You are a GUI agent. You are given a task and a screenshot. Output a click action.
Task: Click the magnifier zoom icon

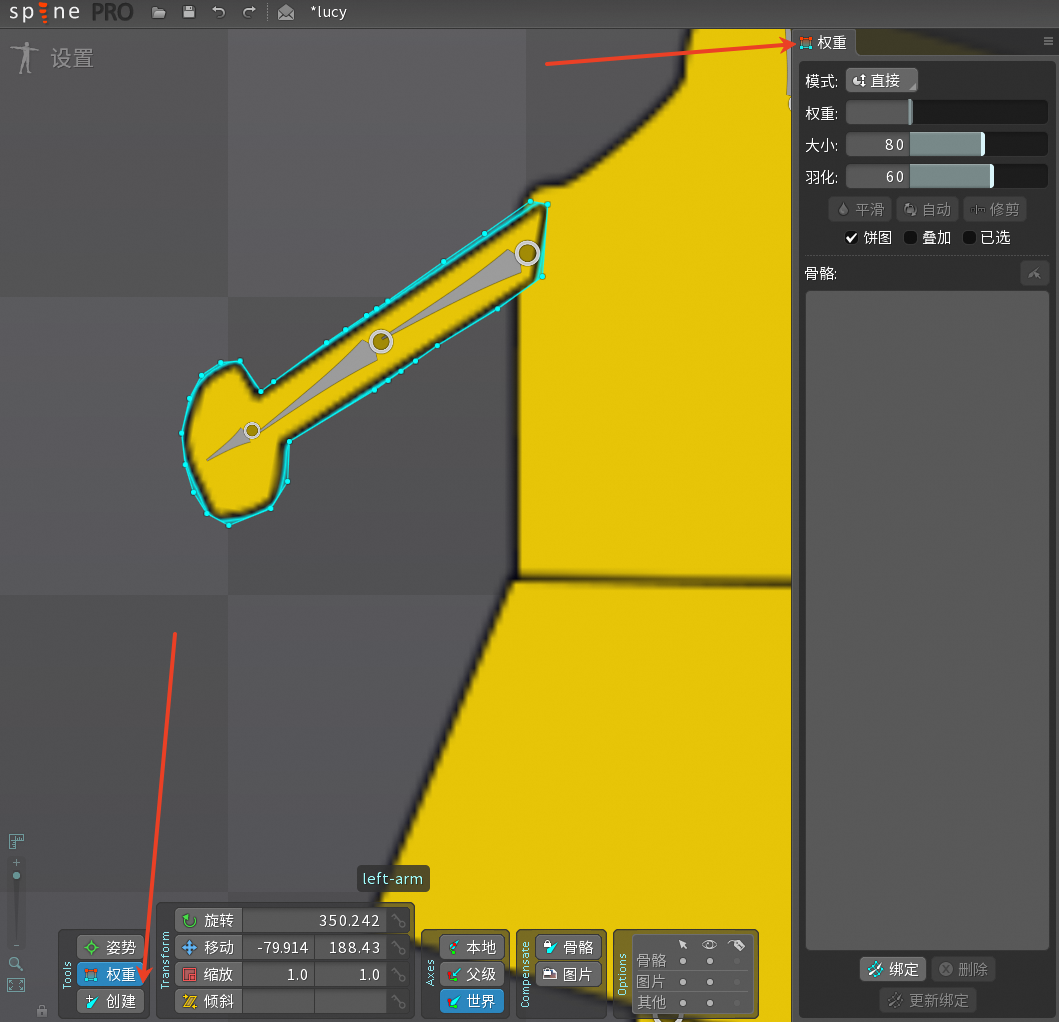click(x=16, y=964)
